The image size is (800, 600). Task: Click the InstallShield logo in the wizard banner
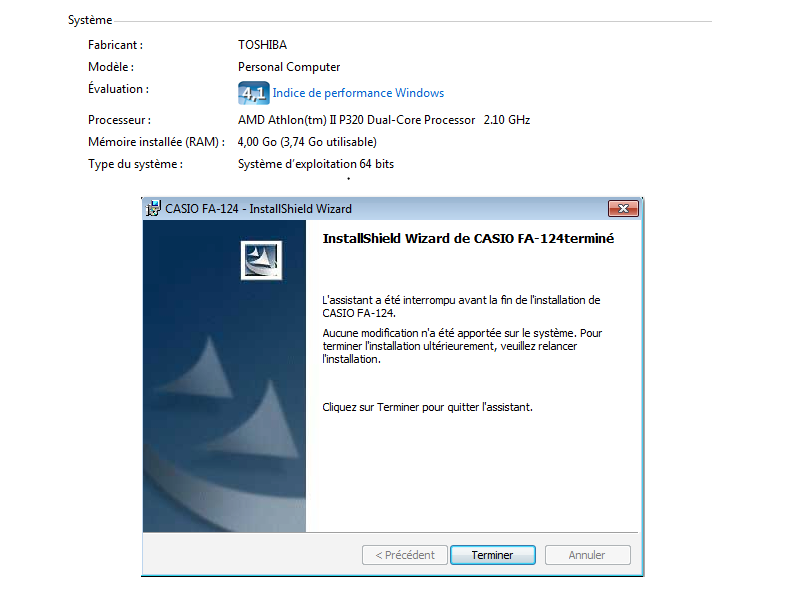[x=261, y=260]
